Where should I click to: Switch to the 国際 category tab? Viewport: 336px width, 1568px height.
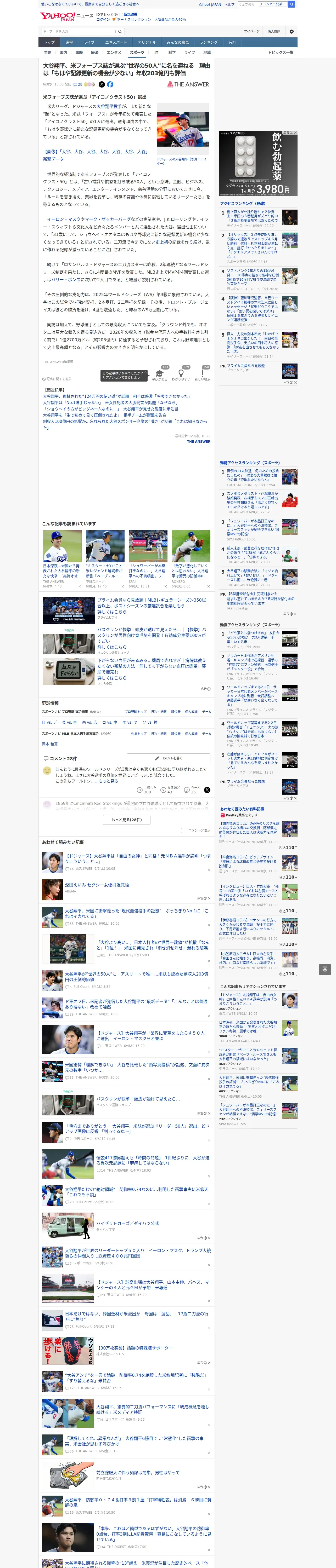[79, 52]
